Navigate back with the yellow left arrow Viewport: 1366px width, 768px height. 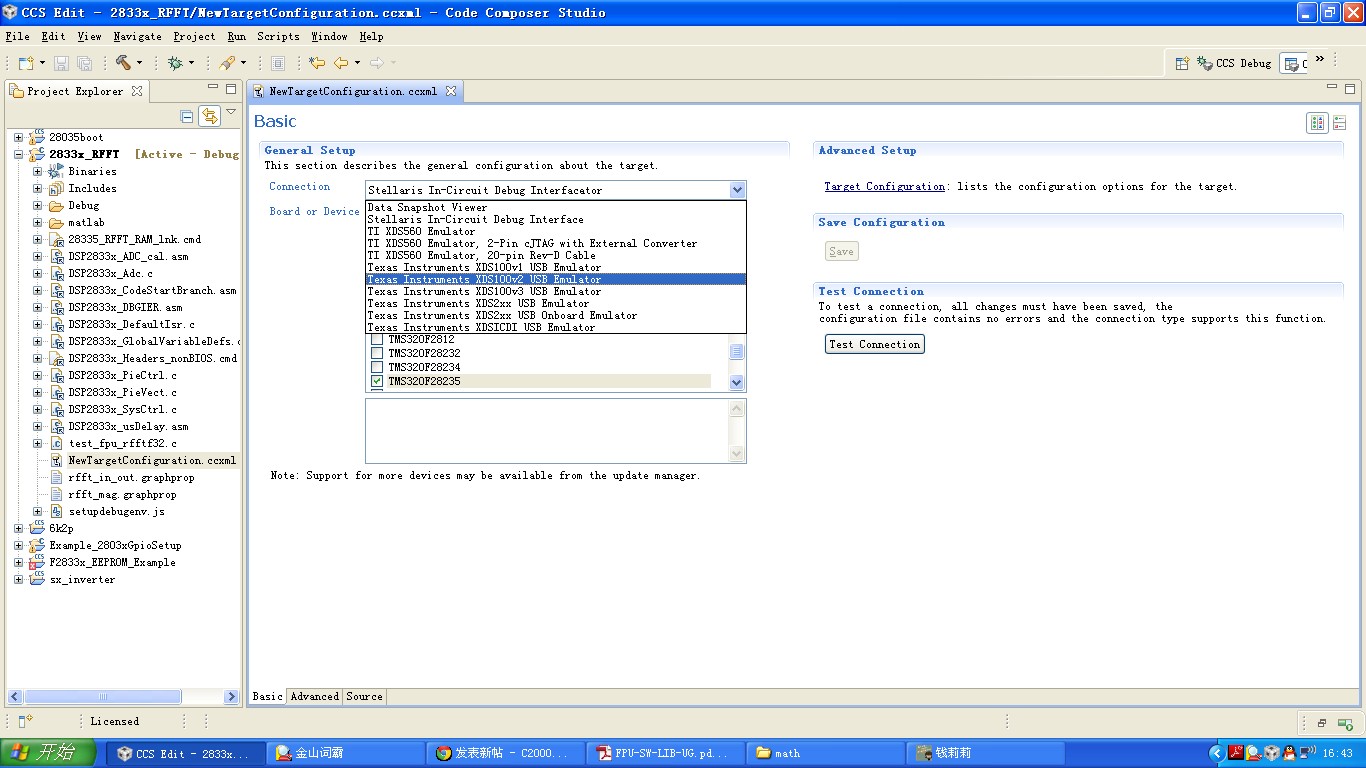(341, 63)
